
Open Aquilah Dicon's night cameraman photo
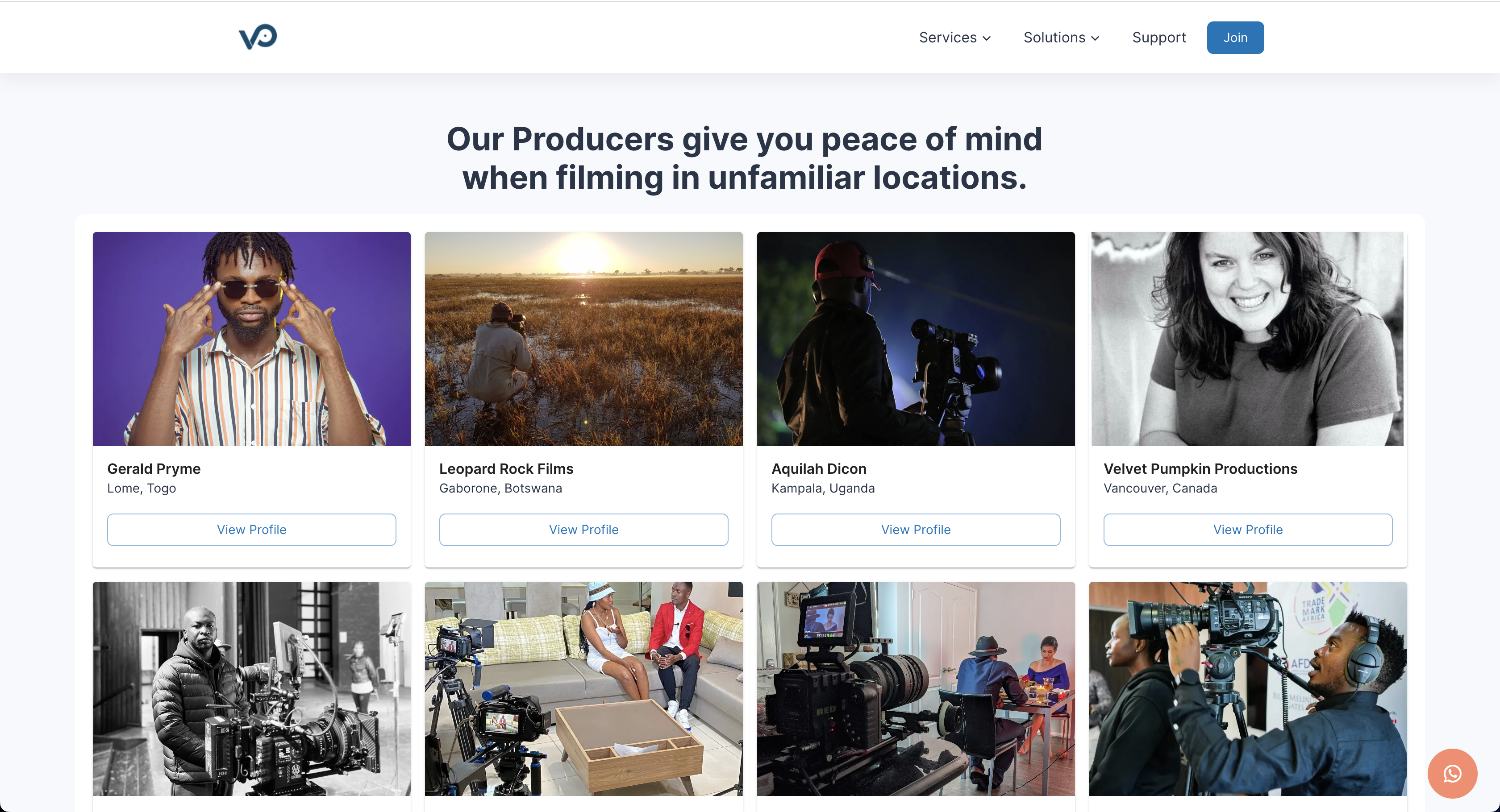[x=916, y=339]
